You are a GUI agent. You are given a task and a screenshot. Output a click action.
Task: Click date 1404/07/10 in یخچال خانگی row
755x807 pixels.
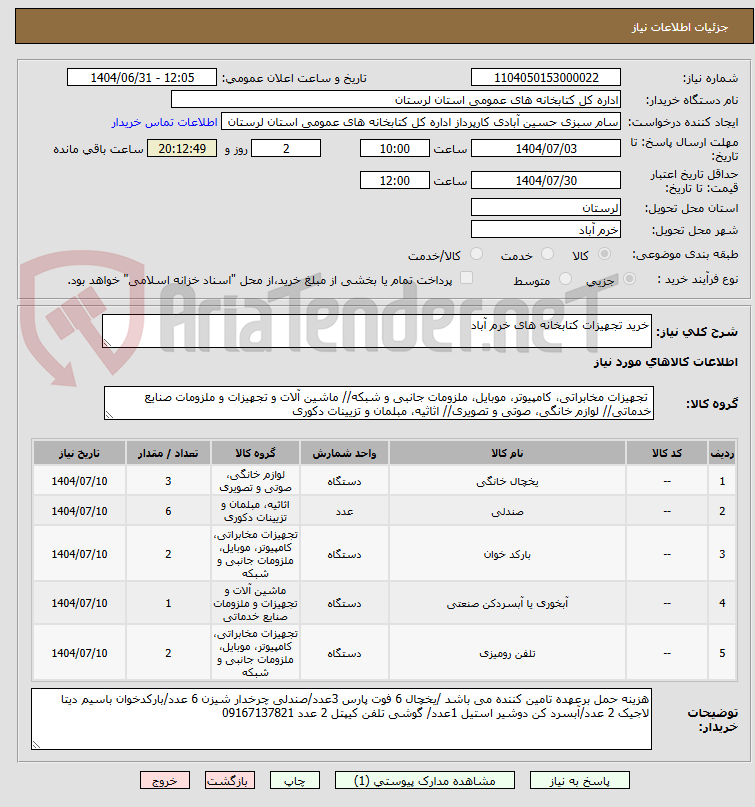tap(79, 481)
